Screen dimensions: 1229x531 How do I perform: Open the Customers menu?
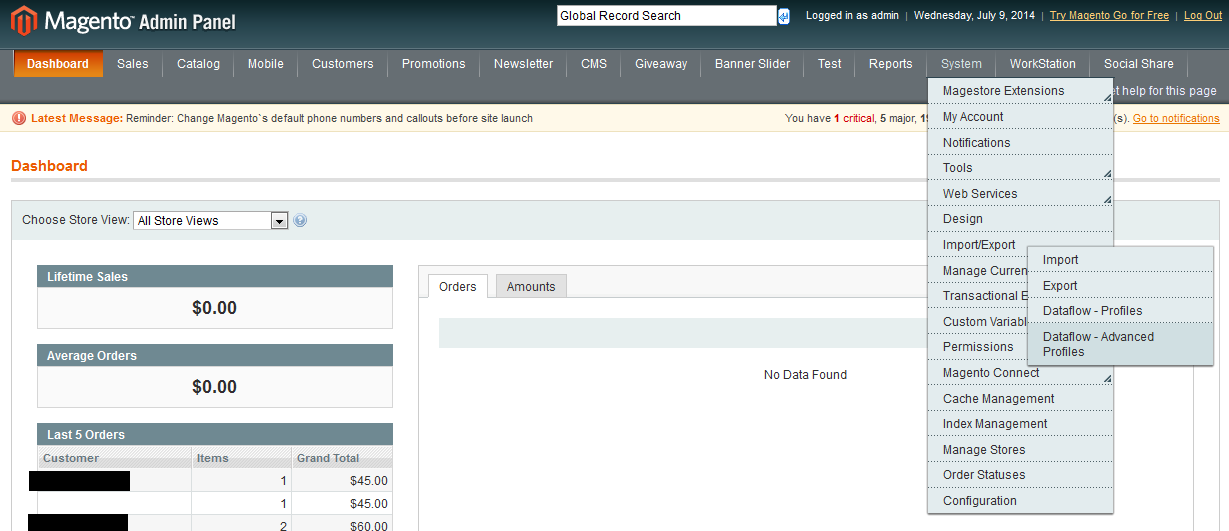[343, 64]
